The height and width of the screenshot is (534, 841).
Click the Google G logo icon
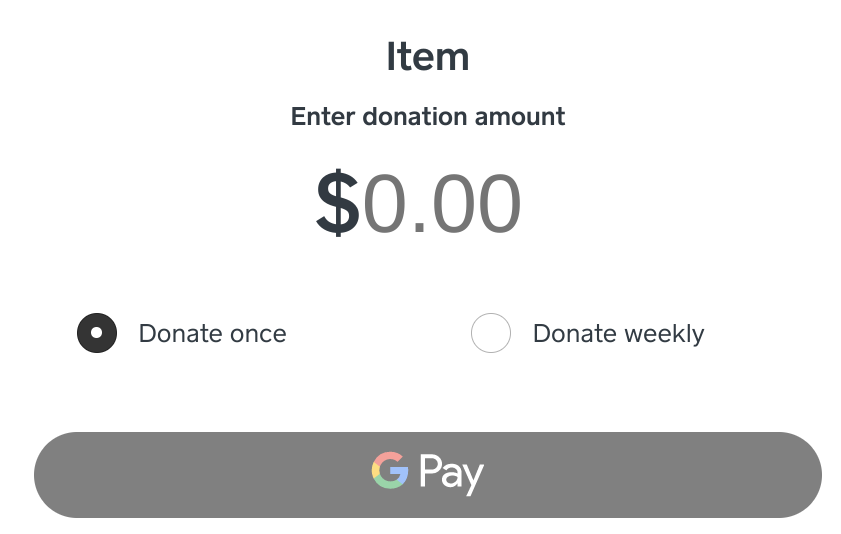pyautogui.click(x=390, y=470)
